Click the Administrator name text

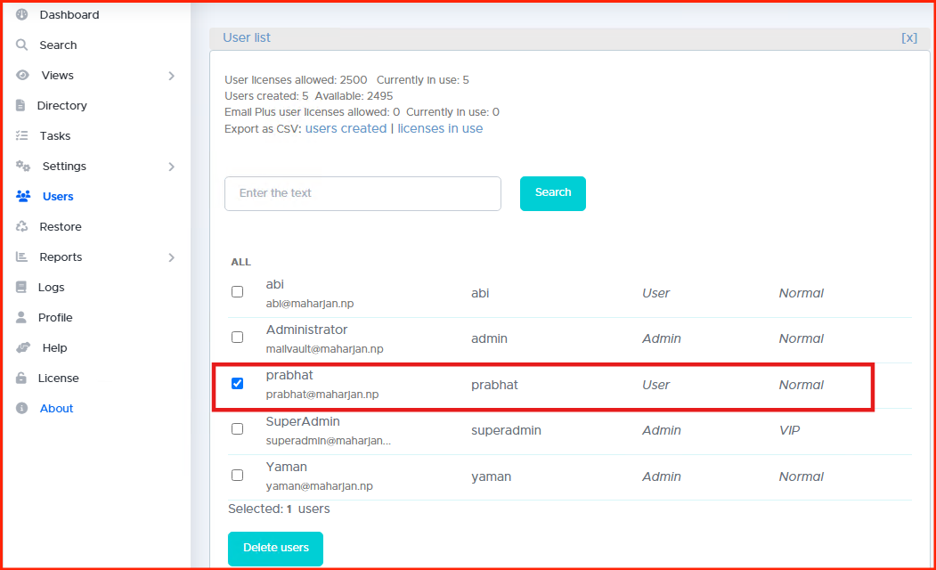click(x=306, y=329)
